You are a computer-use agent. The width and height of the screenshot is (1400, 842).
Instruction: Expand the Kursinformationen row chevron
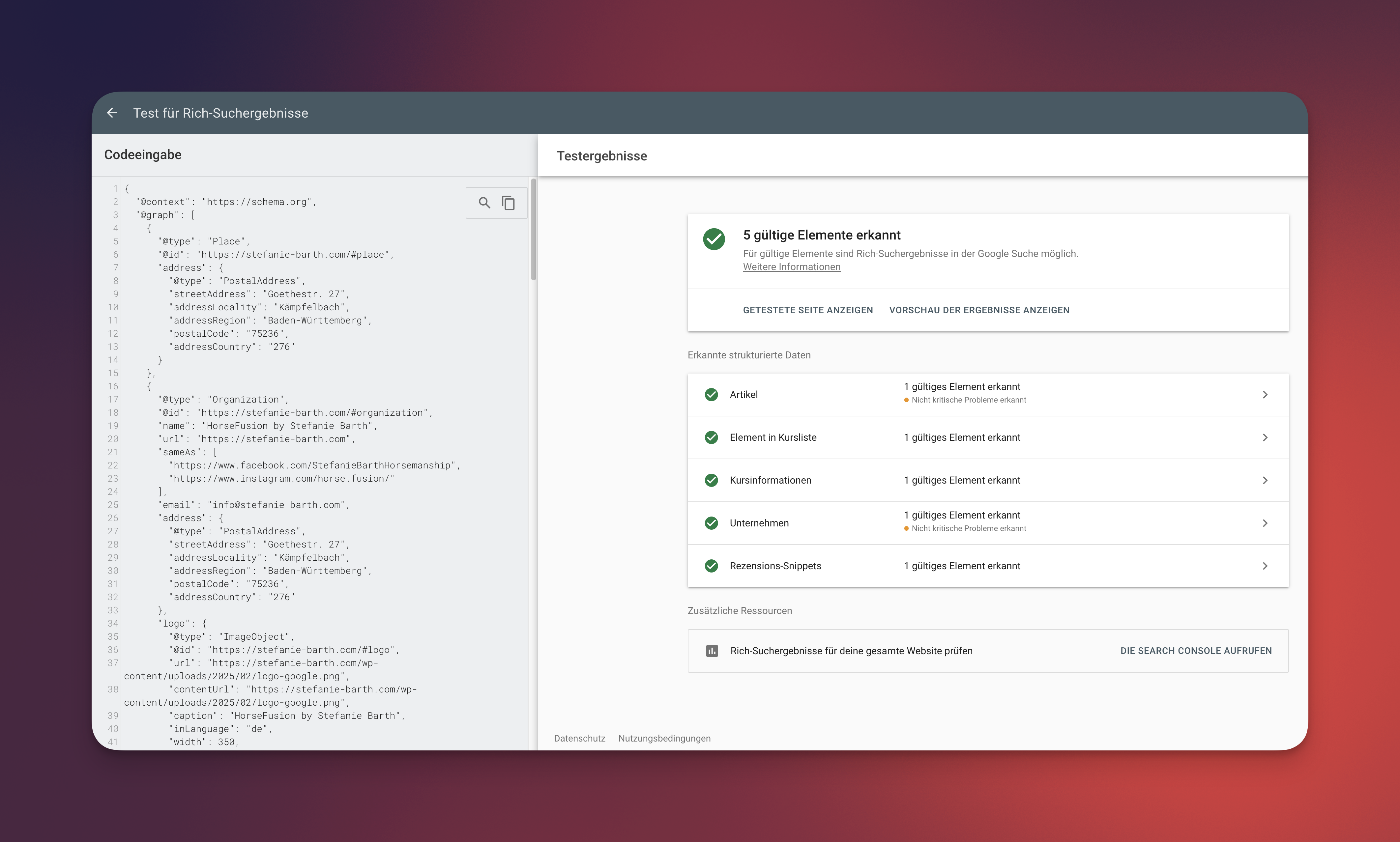1265,480
